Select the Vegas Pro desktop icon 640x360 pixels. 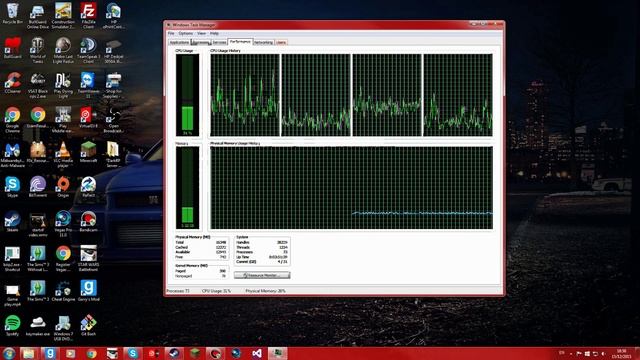[63, 224]
